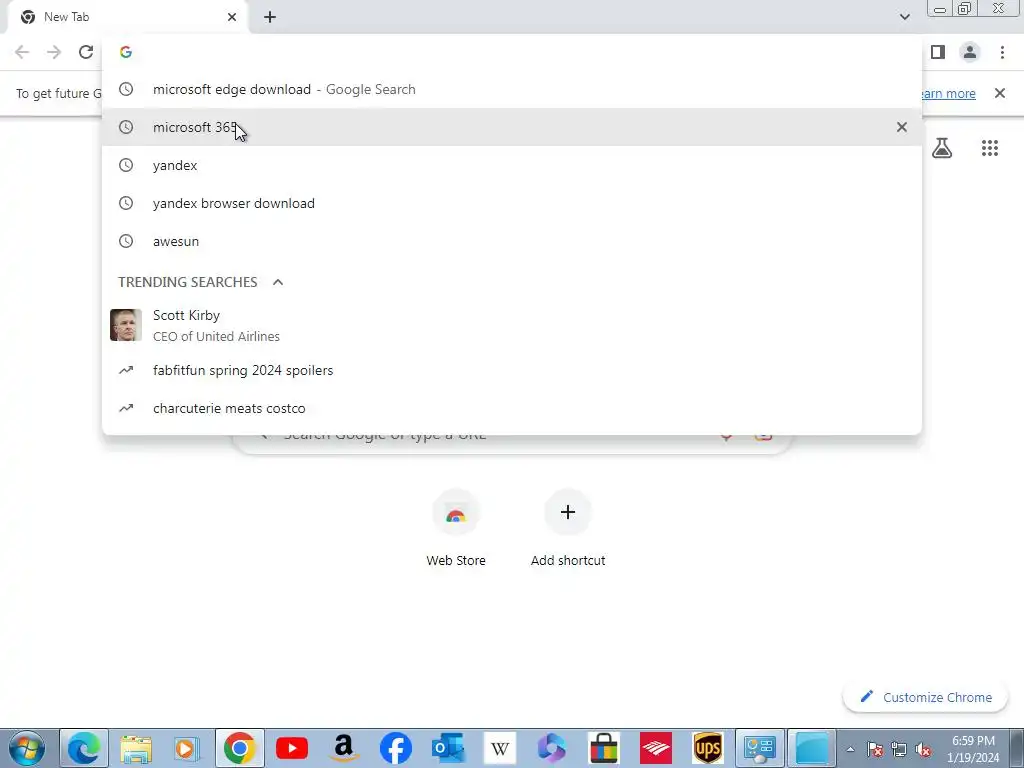This screenshot has width=1024, height=768.
Task: Toggle the side panel icon
Action: pos(938,52)
